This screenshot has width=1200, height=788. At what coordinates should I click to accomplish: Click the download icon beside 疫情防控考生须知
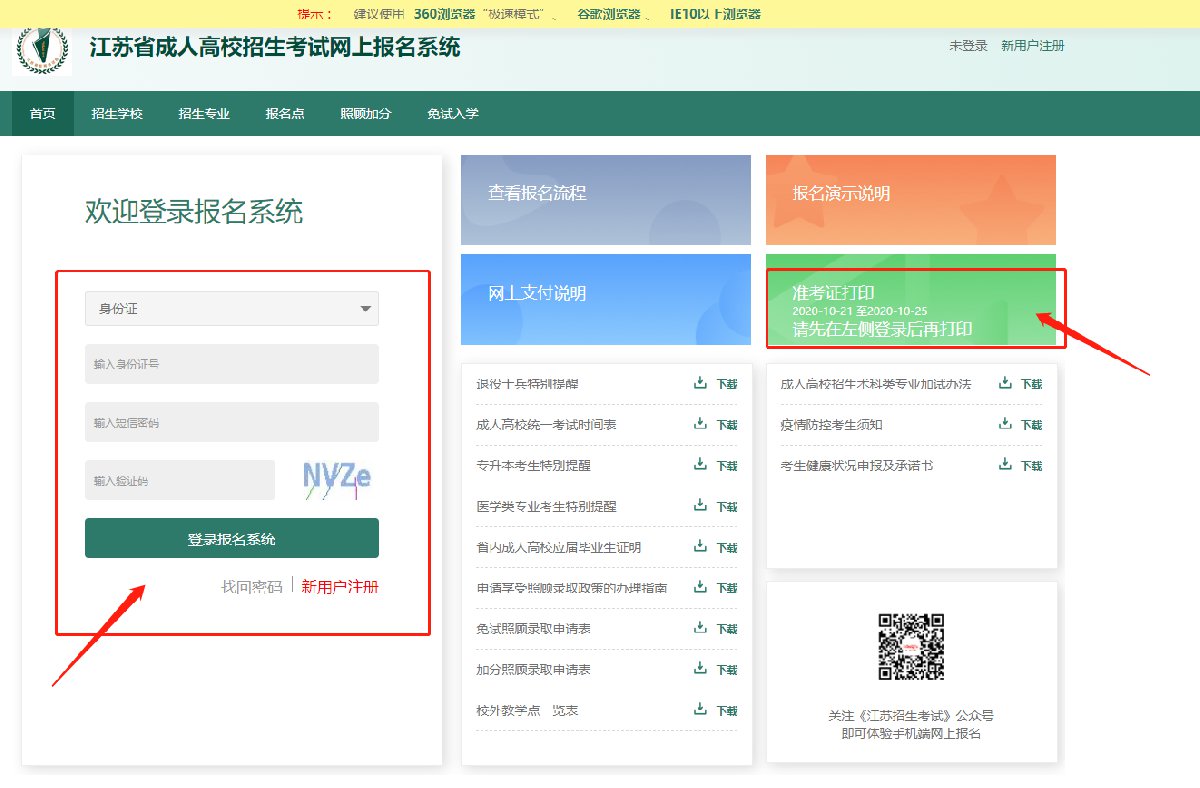(1005, 424)
